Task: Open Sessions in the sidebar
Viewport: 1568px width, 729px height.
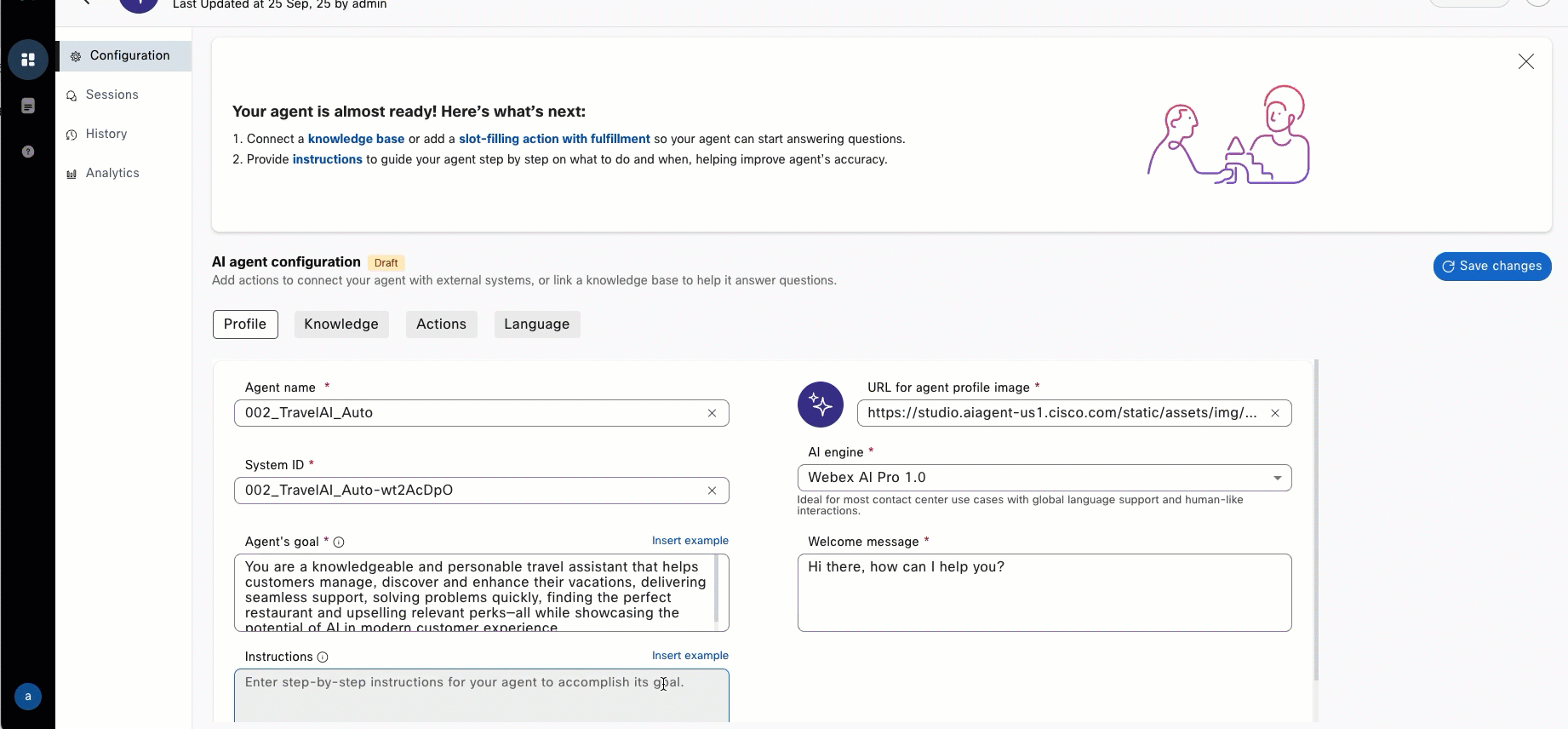Action: [112, 95]
